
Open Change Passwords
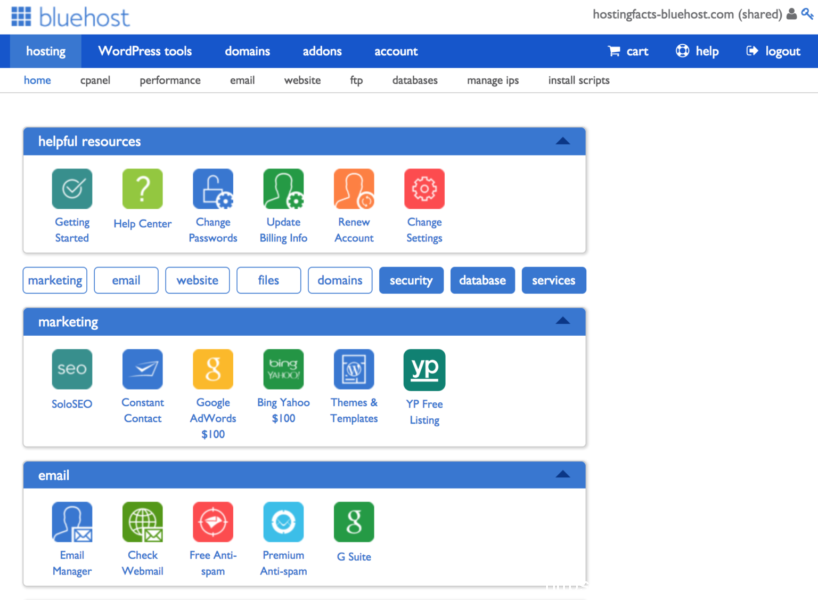point(213,188)
